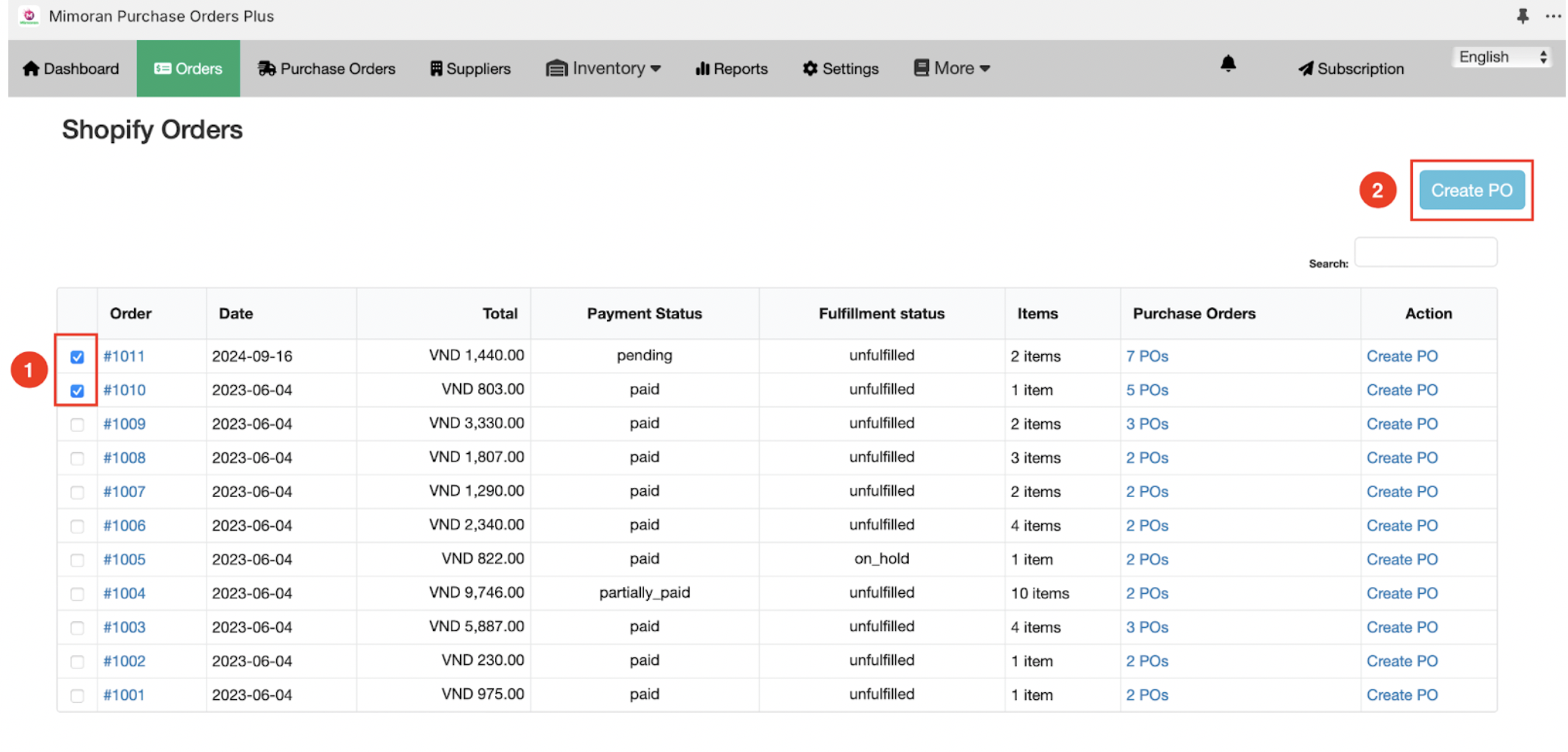The image size is (1568, 752).
Task: Check the checkbox for order #1005
Action: pos(77,560)
